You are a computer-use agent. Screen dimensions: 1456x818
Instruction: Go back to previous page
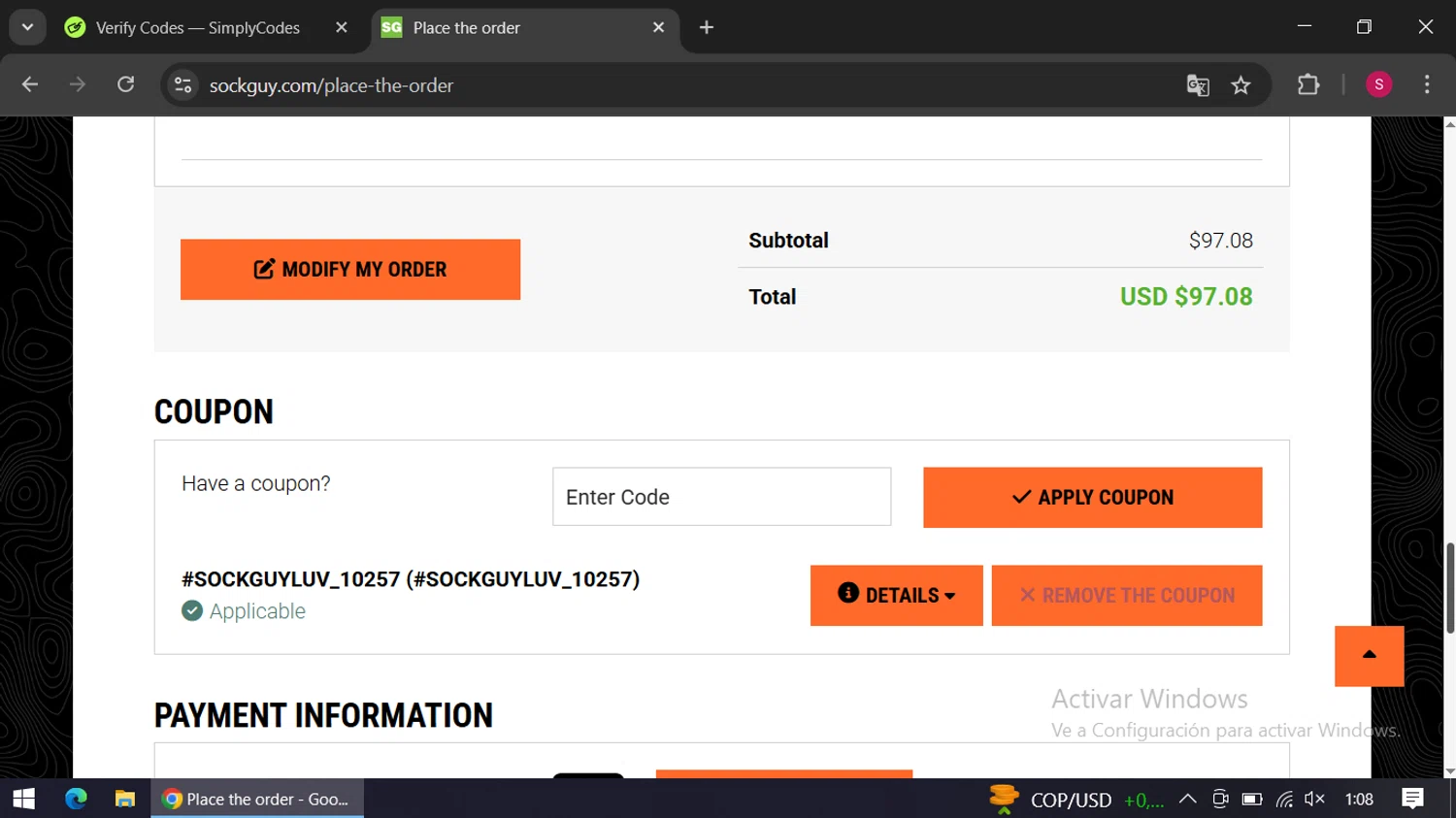coord(30,85)
